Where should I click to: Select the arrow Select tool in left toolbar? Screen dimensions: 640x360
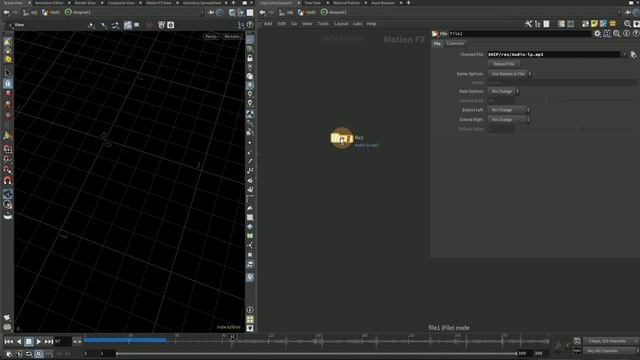click(8, 73)
